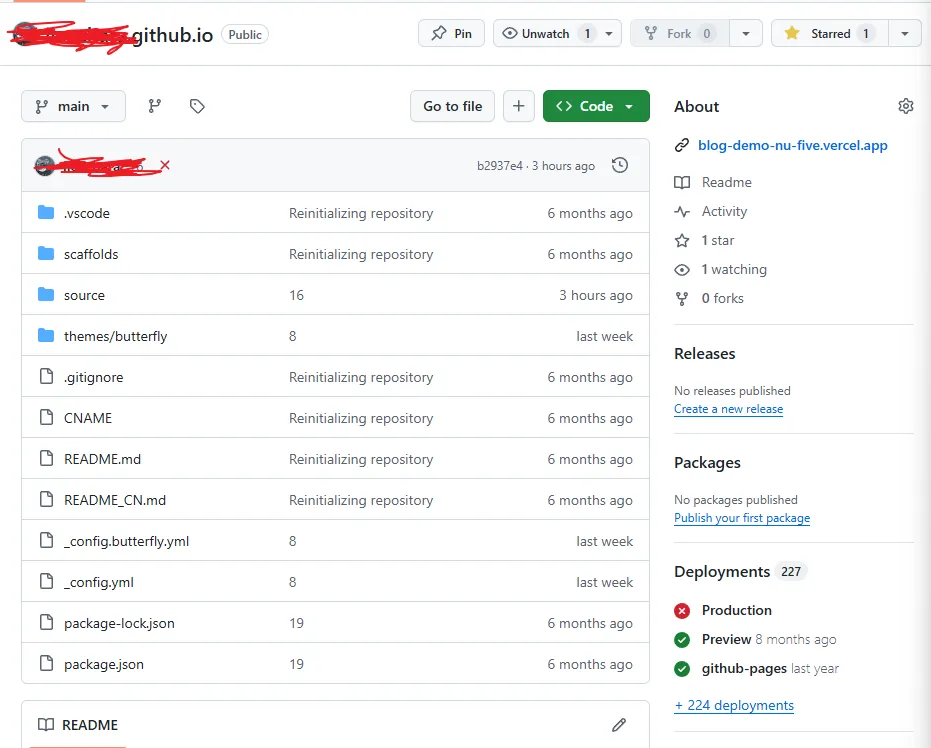931x748 pixels.
Task: Open the green Code dropdown
Action: [596, 106]
